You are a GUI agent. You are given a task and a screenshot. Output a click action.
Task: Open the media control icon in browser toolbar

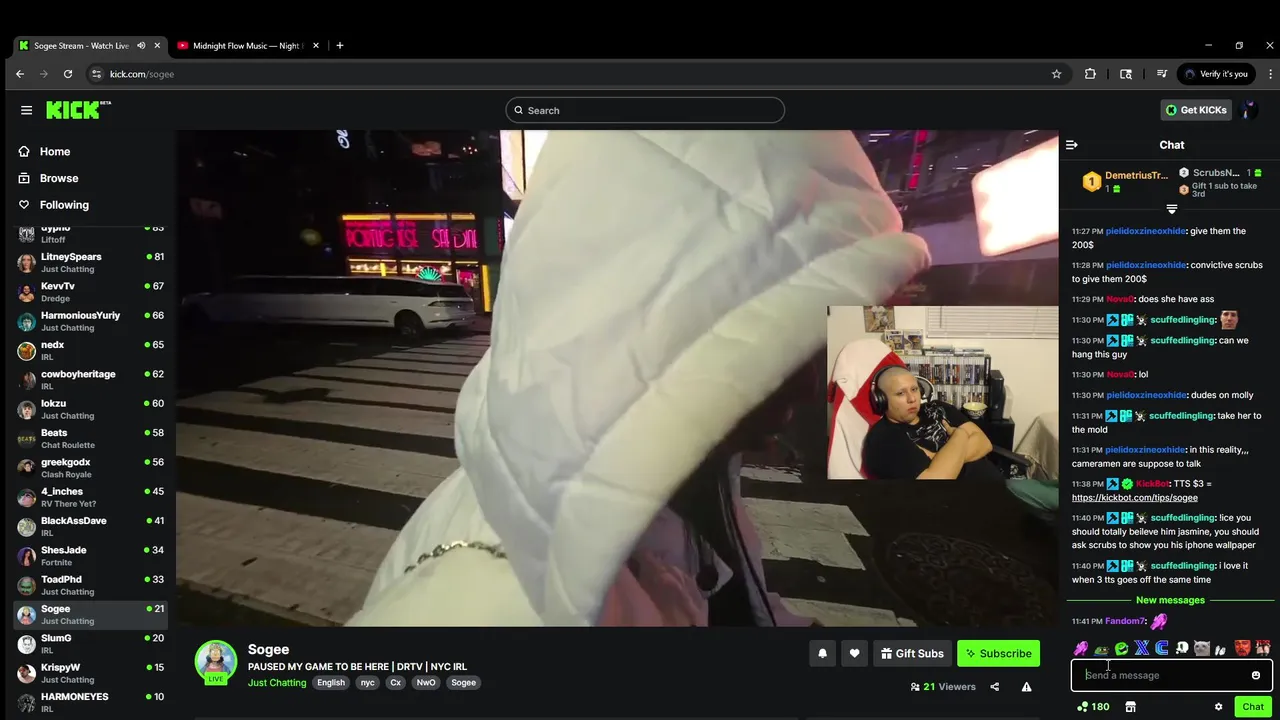(1161, 74)
